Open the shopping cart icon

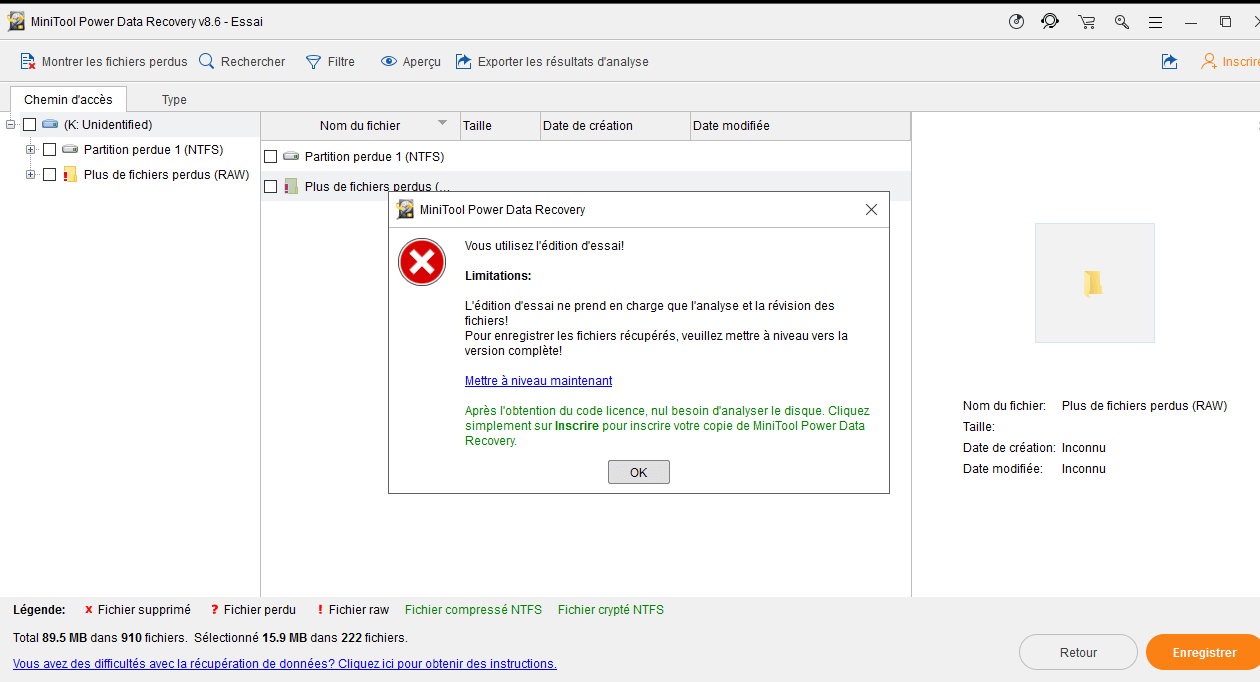[1086, 21]
